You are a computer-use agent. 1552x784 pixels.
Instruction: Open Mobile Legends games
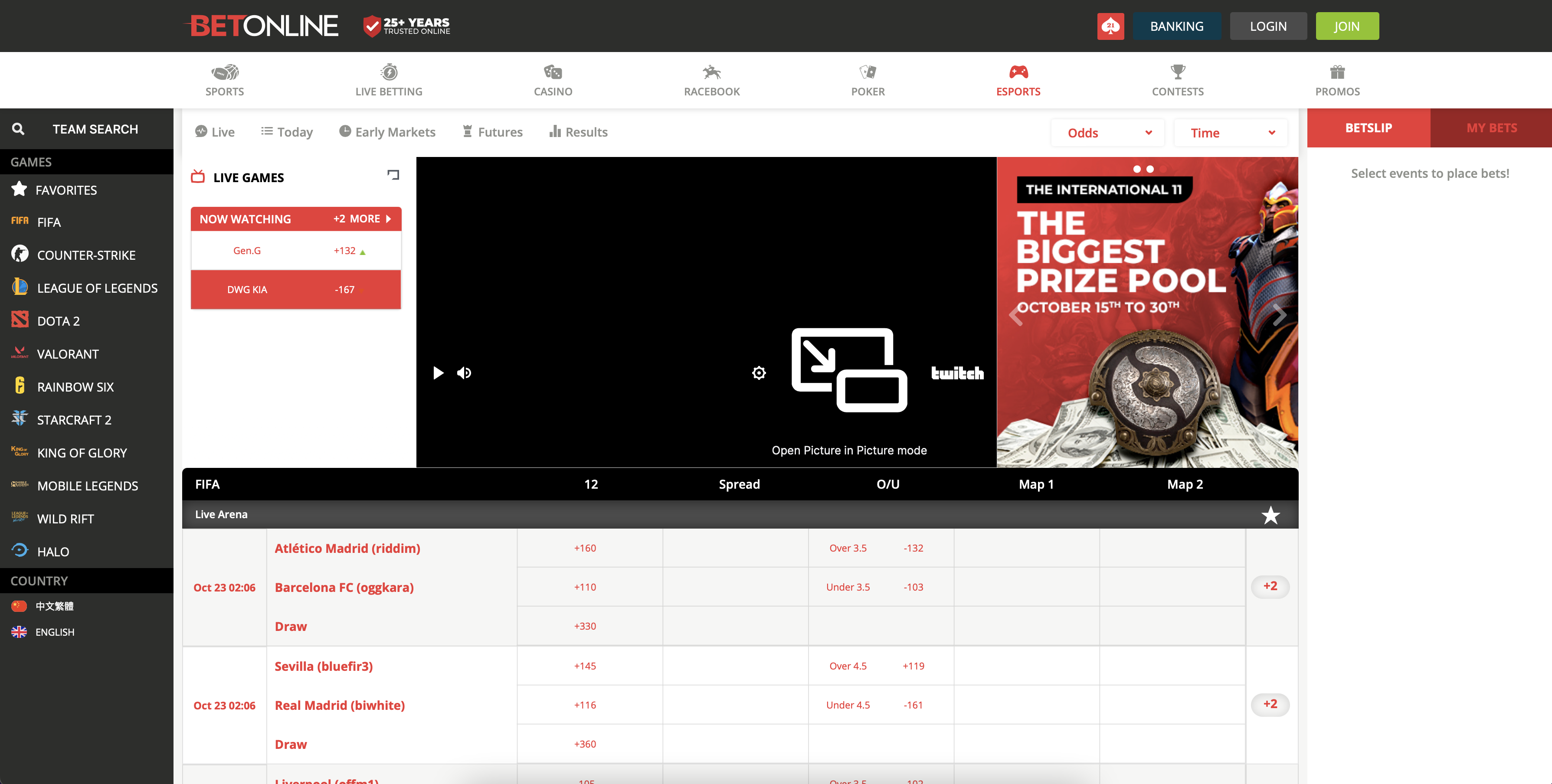coord(87,485)
